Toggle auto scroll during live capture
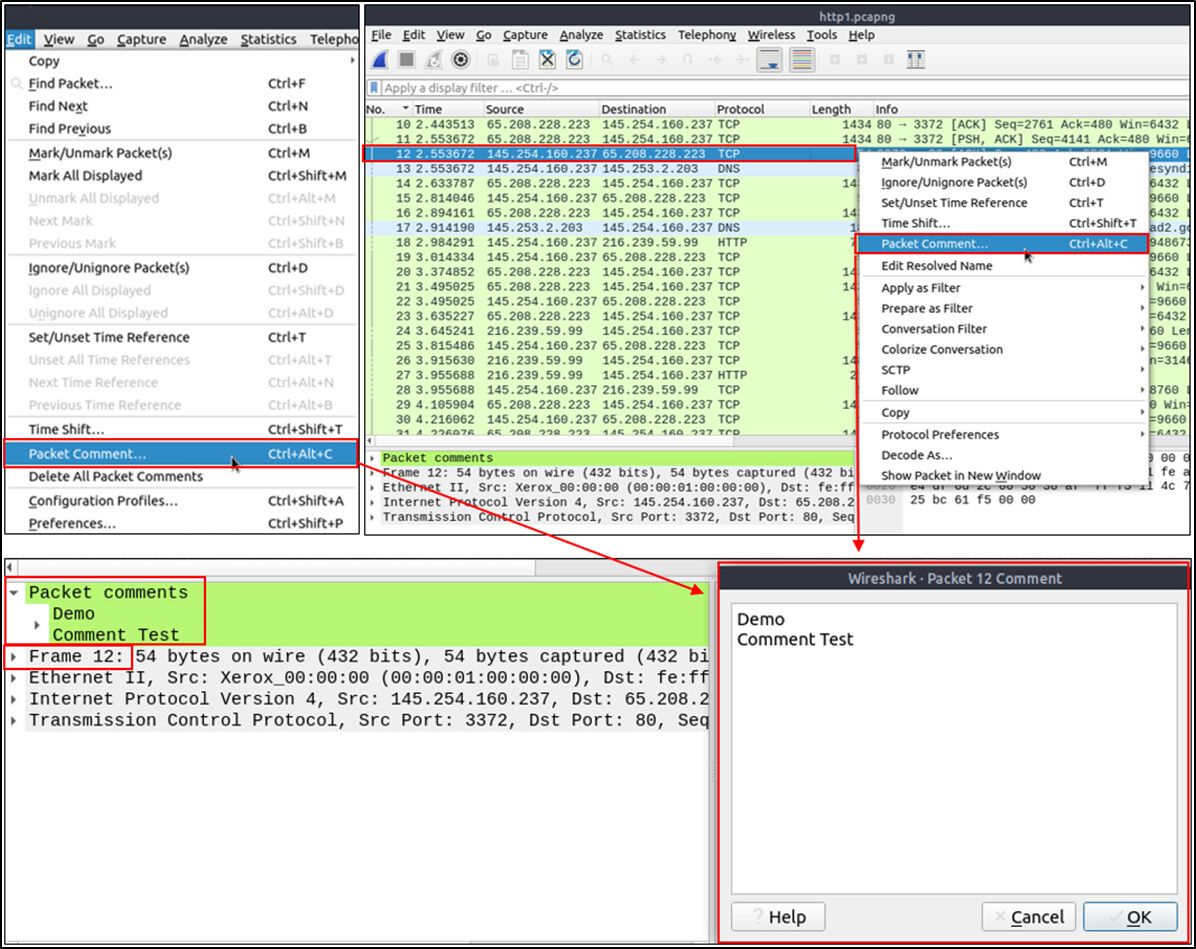Viewport: 1196px width, 949px height. click(770, 60)
